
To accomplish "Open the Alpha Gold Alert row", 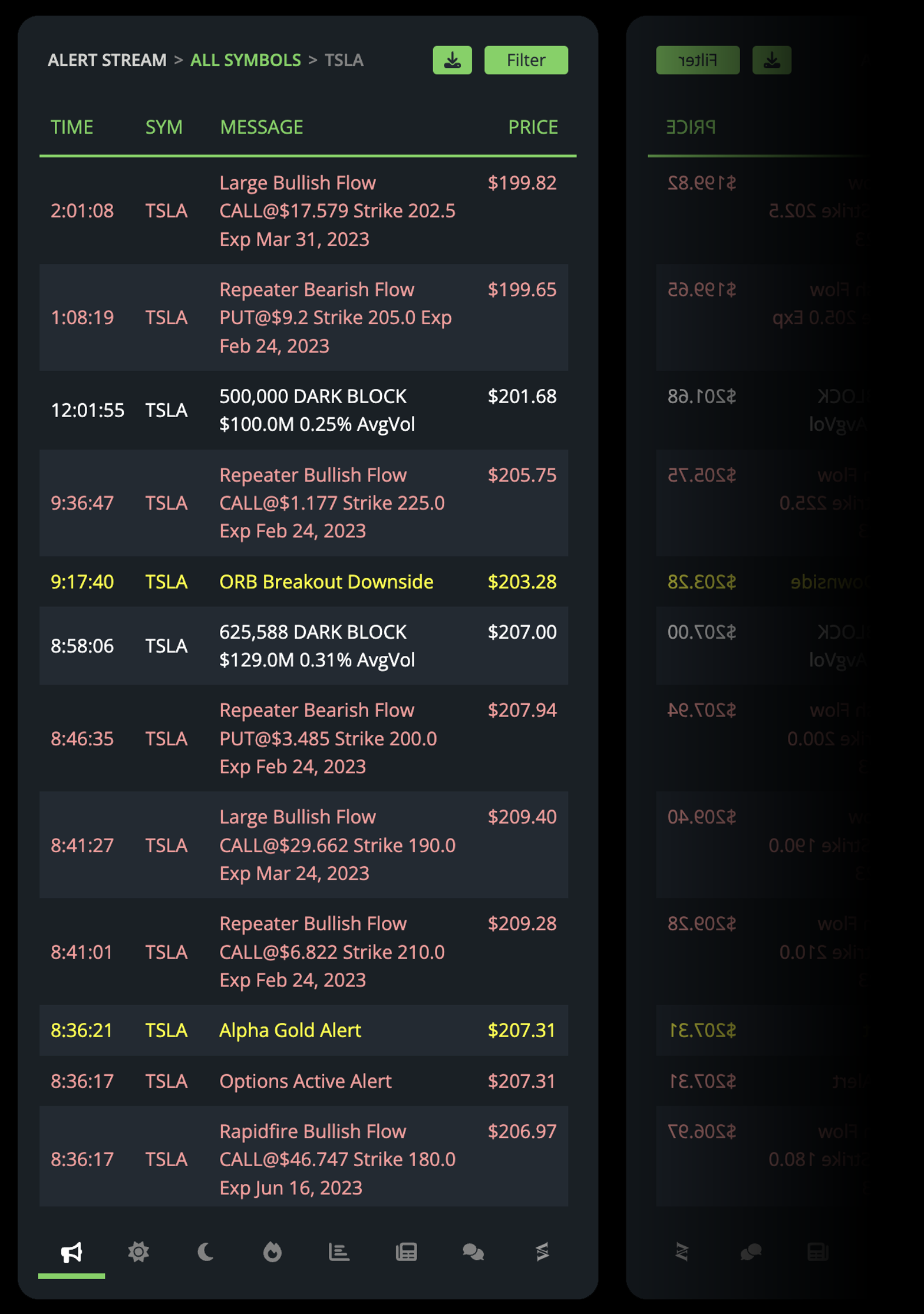I will click(x=290, y=1030).
